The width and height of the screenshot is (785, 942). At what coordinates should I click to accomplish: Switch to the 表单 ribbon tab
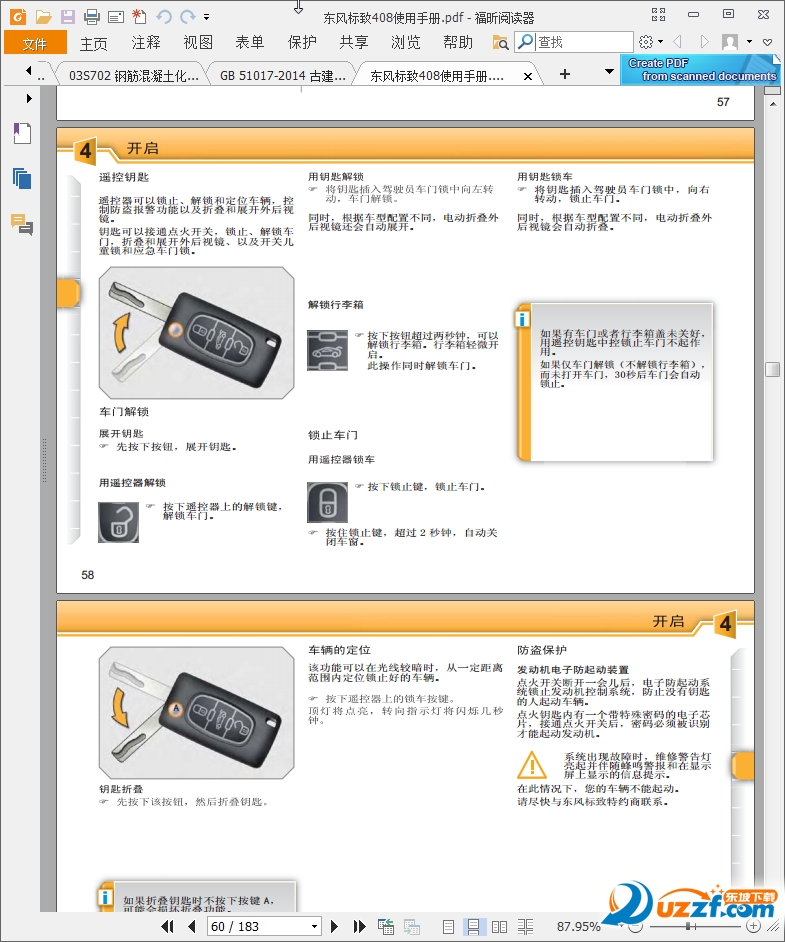pos(250,43)
